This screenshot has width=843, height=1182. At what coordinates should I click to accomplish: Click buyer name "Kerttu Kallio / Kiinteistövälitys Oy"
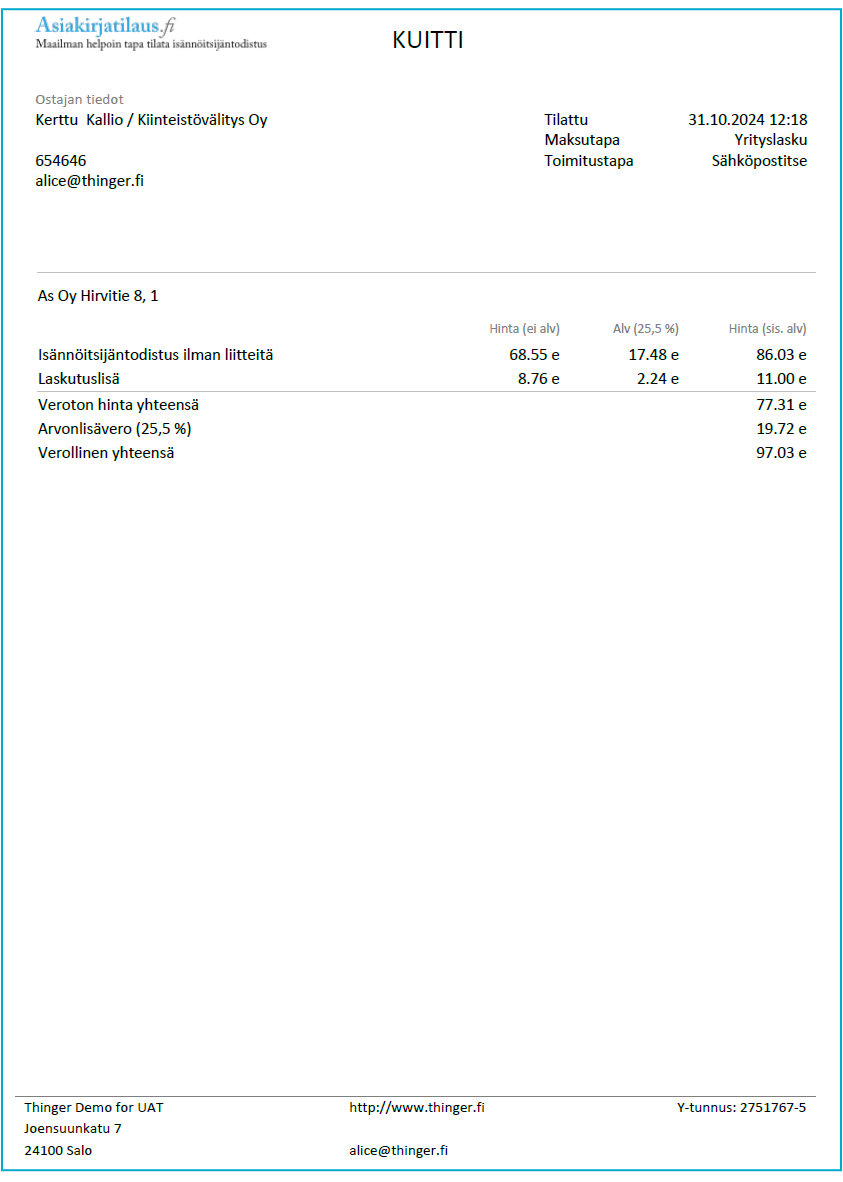(x=152, y=120)
